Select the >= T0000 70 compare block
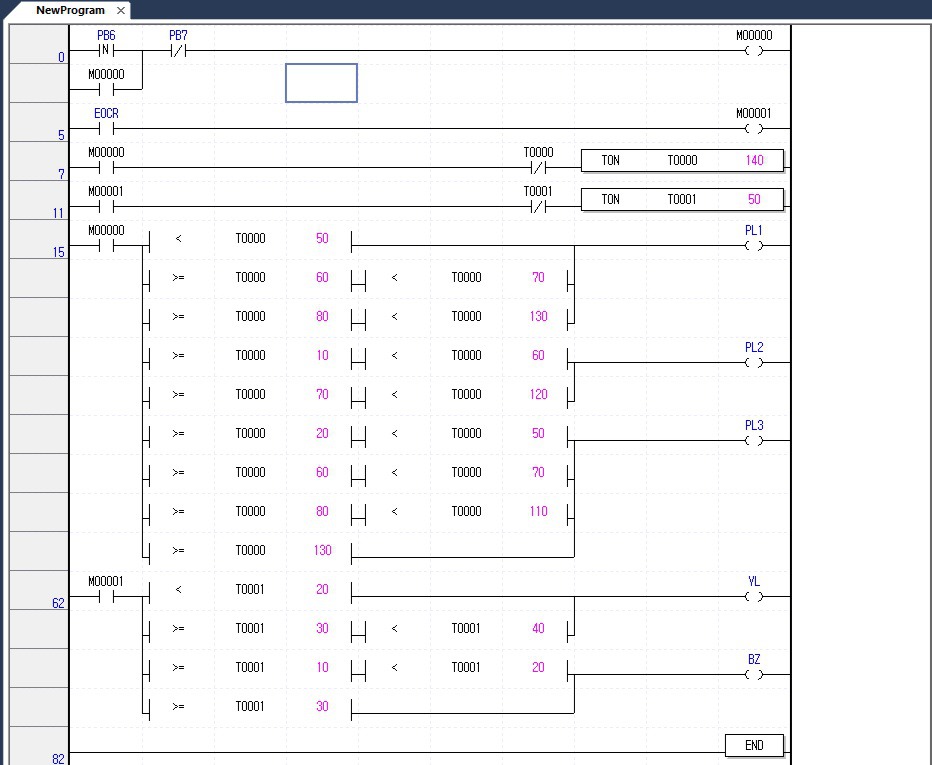This screenshot has width=932, height=765. (x=250, y=395)
